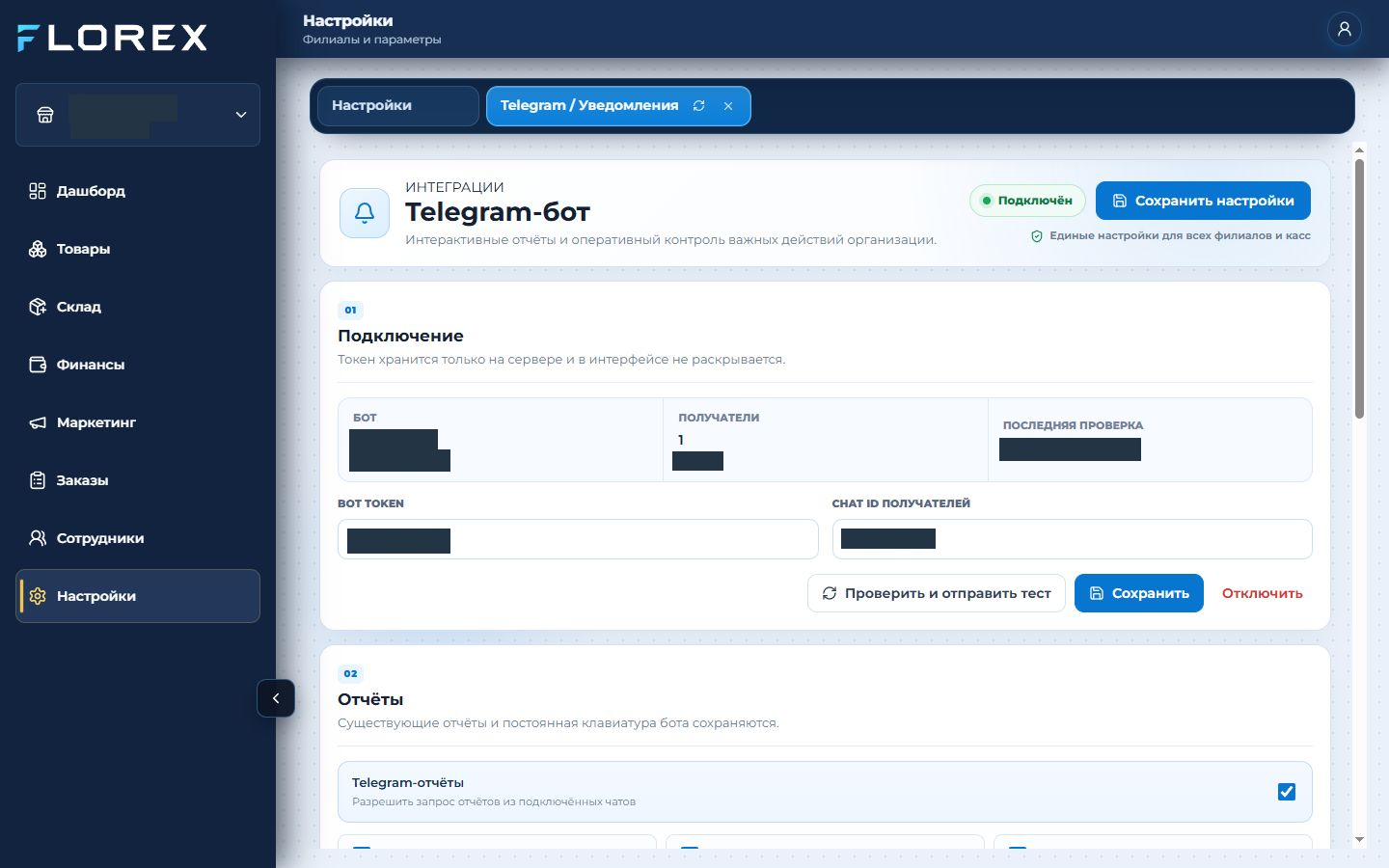The height and width of the screenshot is (868, 1389).
Task: Switch to the Настройки tab
Action: point(397,106)
